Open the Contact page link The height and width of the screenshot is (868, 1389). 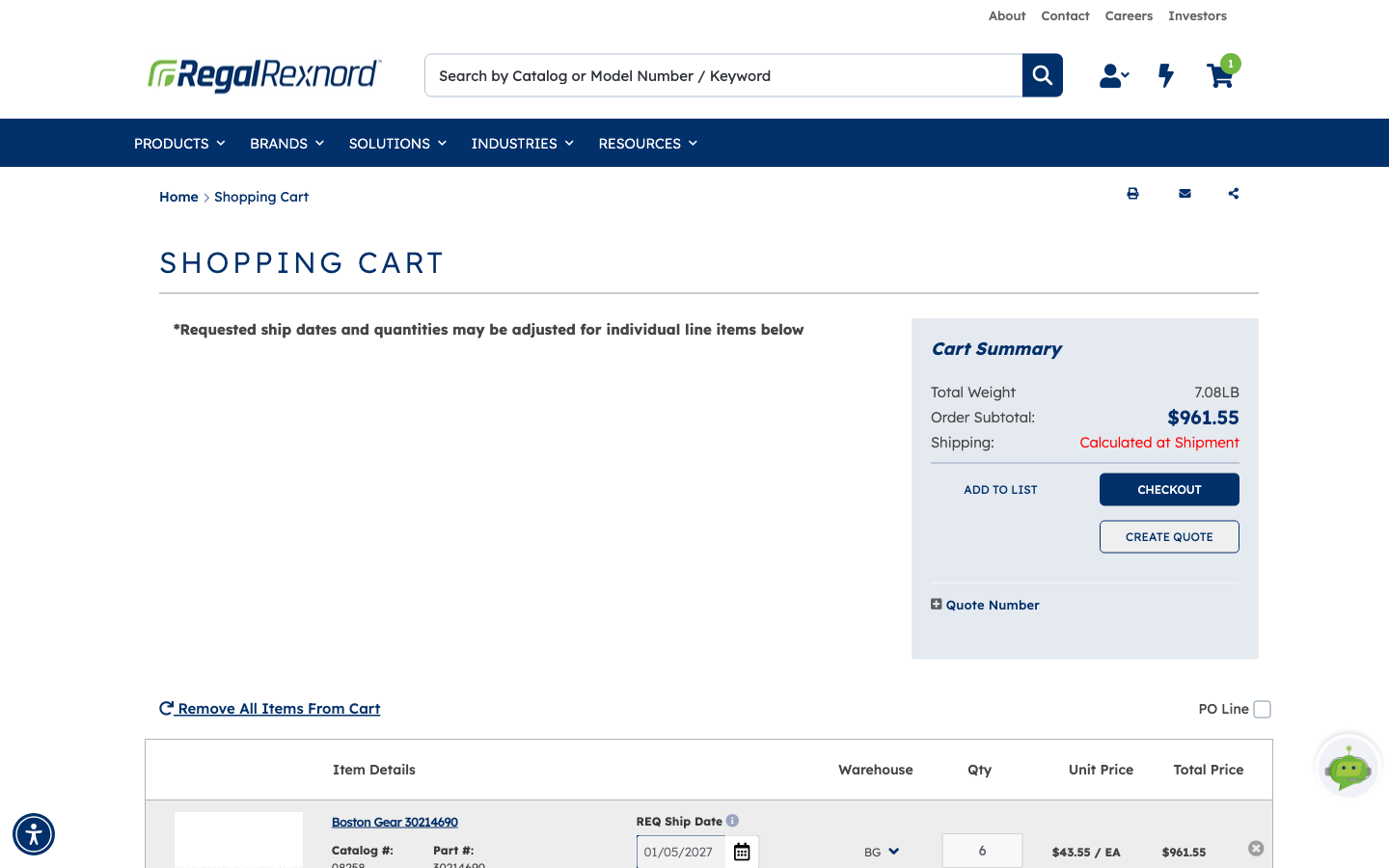pyautogui.click(x=1065, y=15)
